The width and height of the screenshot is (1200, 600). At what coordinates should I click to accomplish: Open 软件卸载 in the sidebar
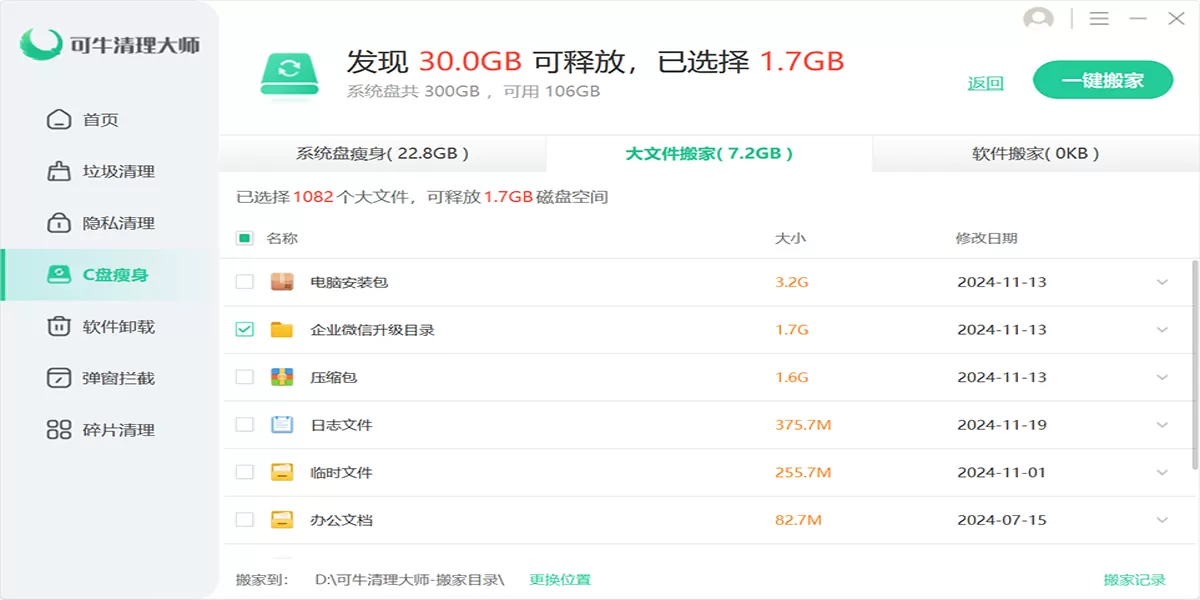pos(110,327)
